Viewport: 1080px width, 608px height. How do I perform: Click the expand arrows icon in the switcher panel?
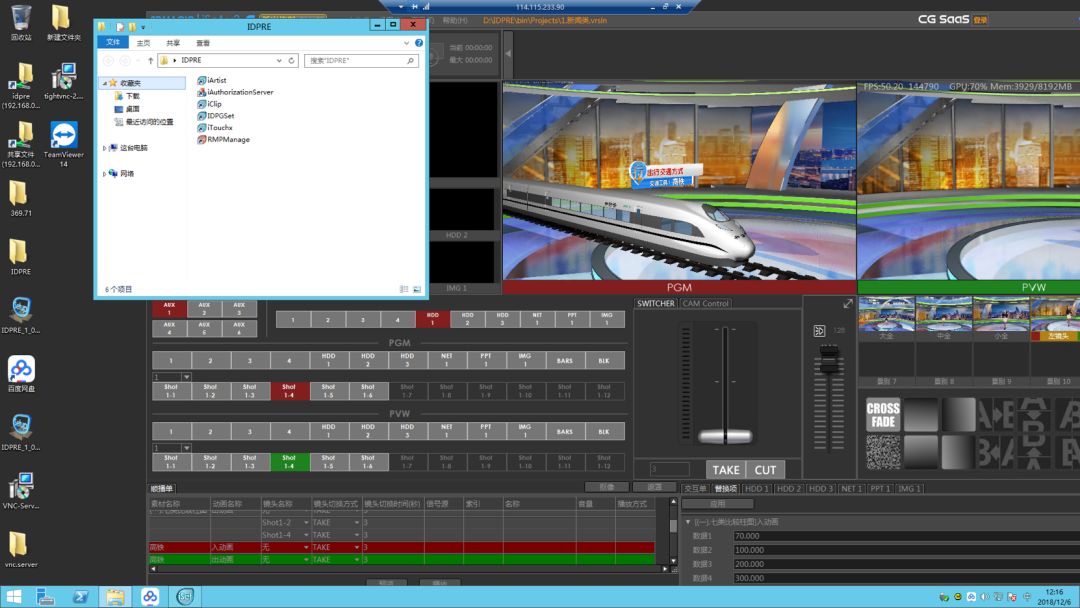tap(848, 304)
